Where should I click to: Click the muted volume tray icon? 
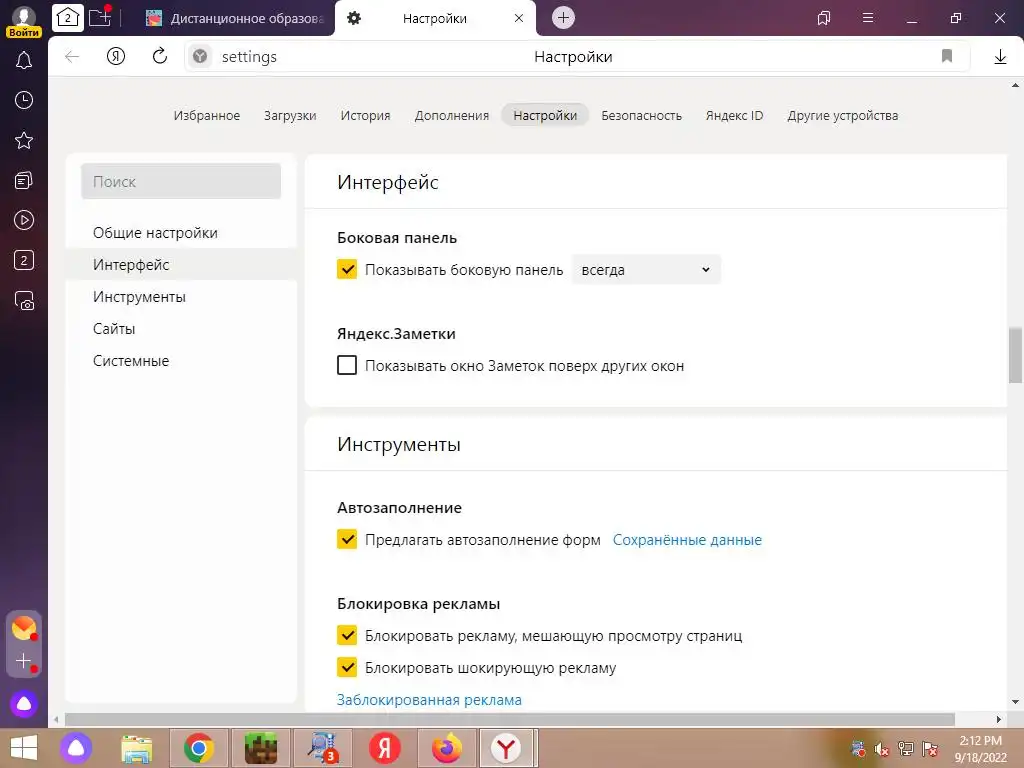[882, 750]
